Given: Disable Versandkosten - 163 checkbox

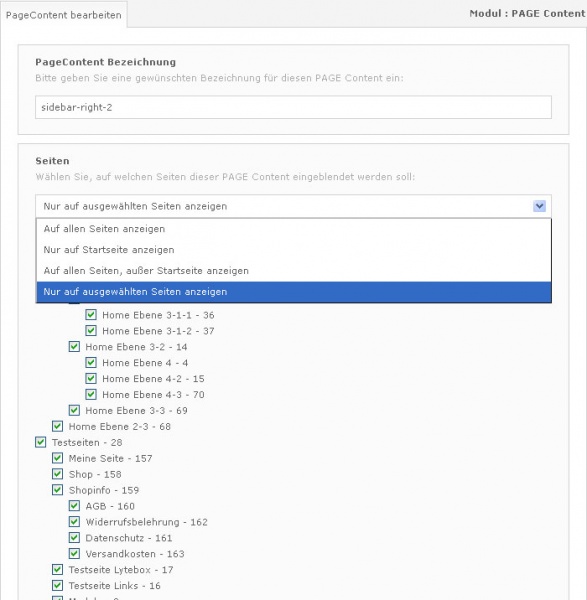Looking at the screenshot, I should [74, 554].
